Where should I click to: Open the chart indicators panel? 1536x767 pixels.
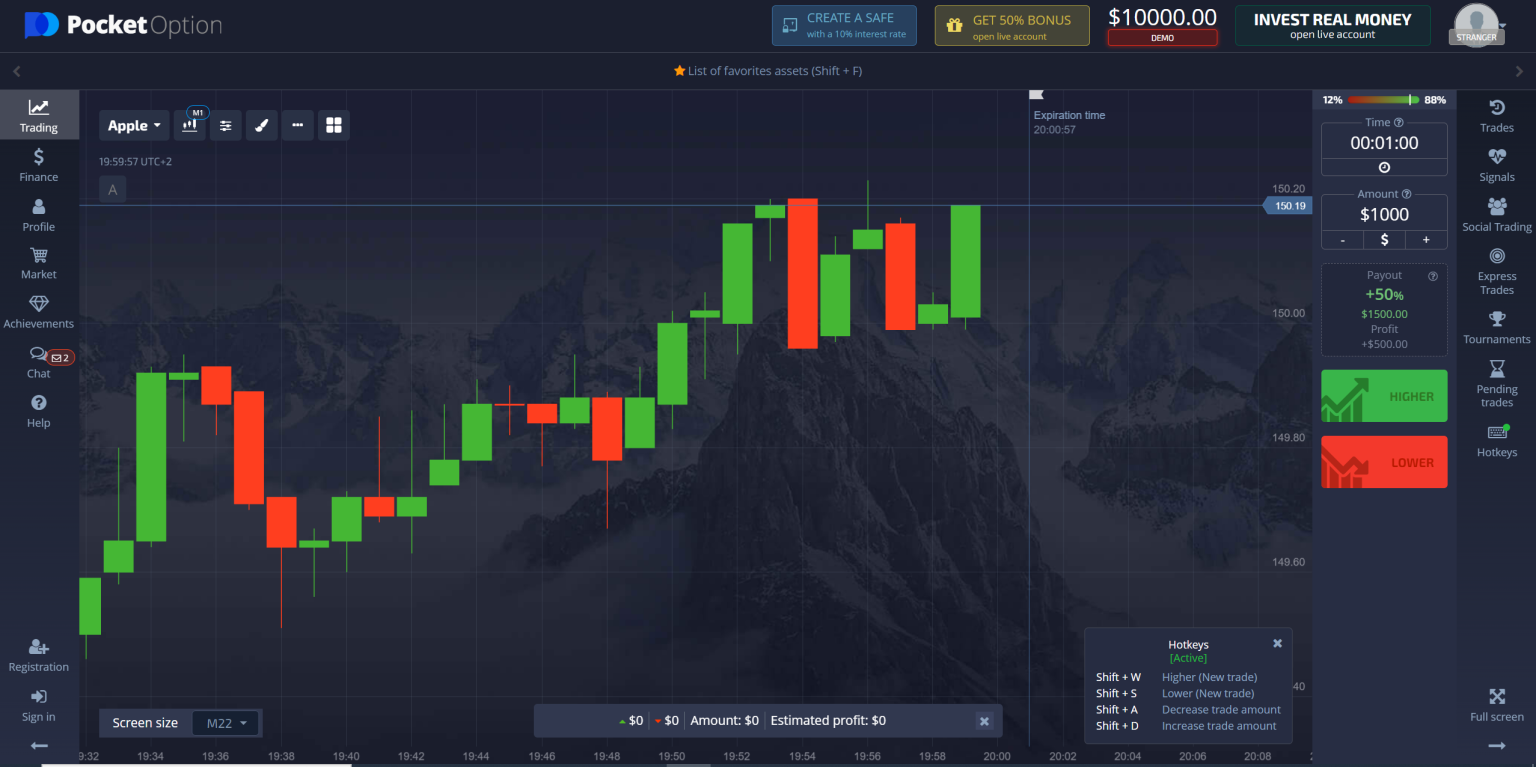click(x=225, y=125)
